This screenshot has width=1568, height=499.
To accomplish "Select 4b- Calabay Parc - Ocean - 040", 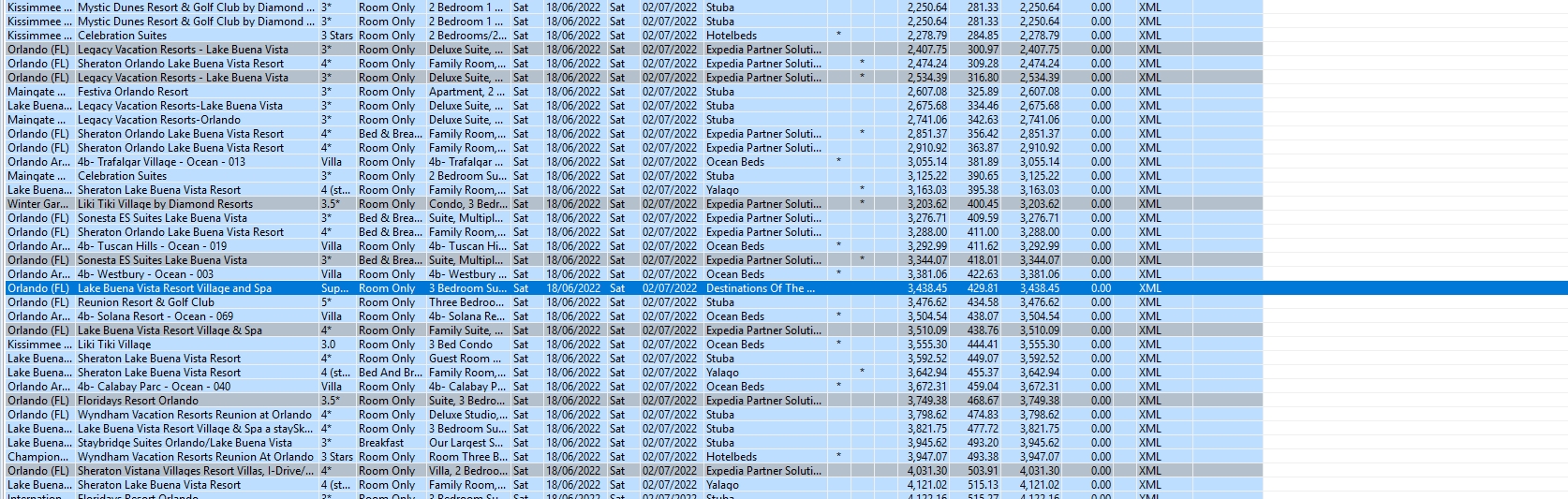I will point(154,387).
